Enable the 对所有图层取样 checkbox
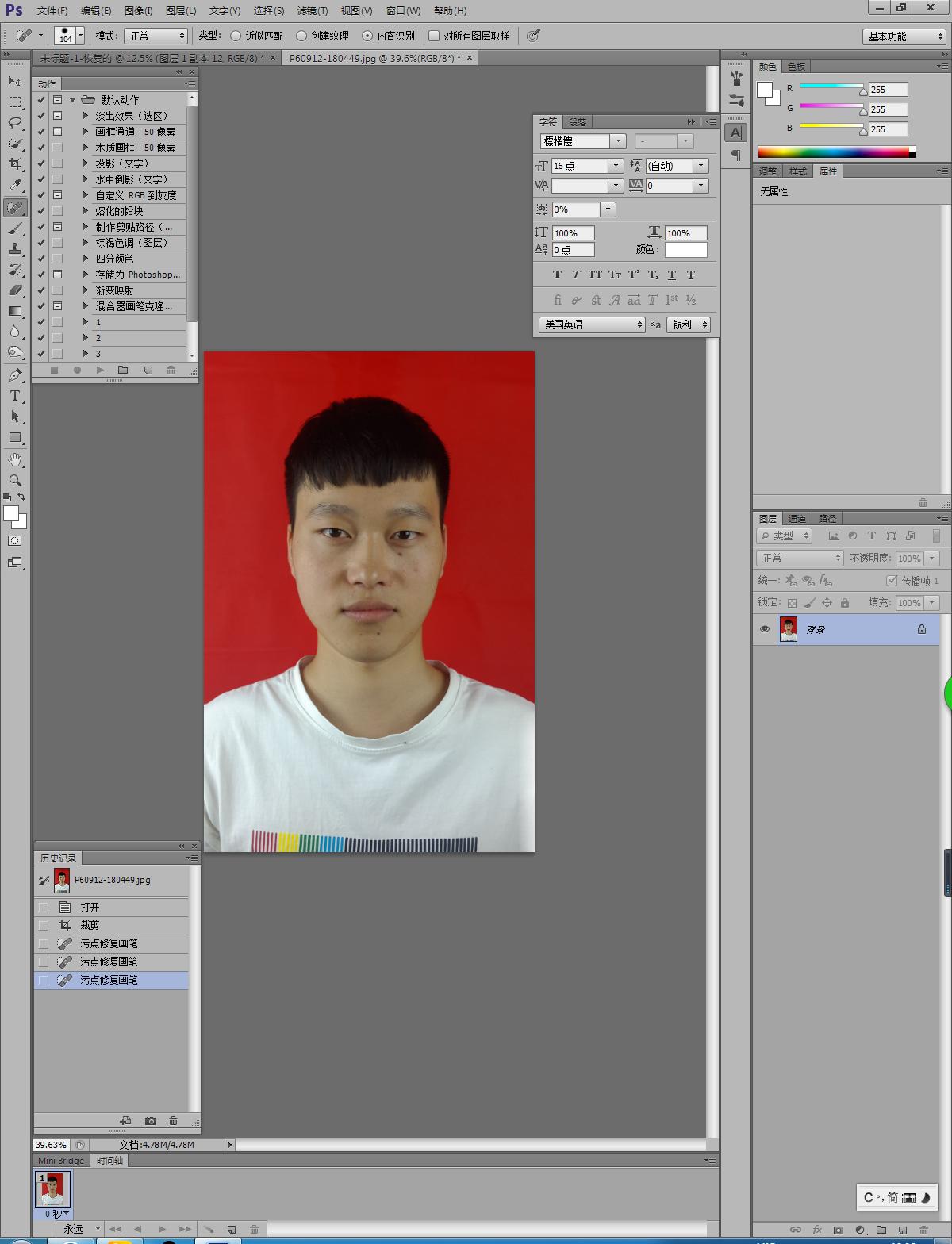Screen dimensions: 952x1244 (x=434, y=36)
